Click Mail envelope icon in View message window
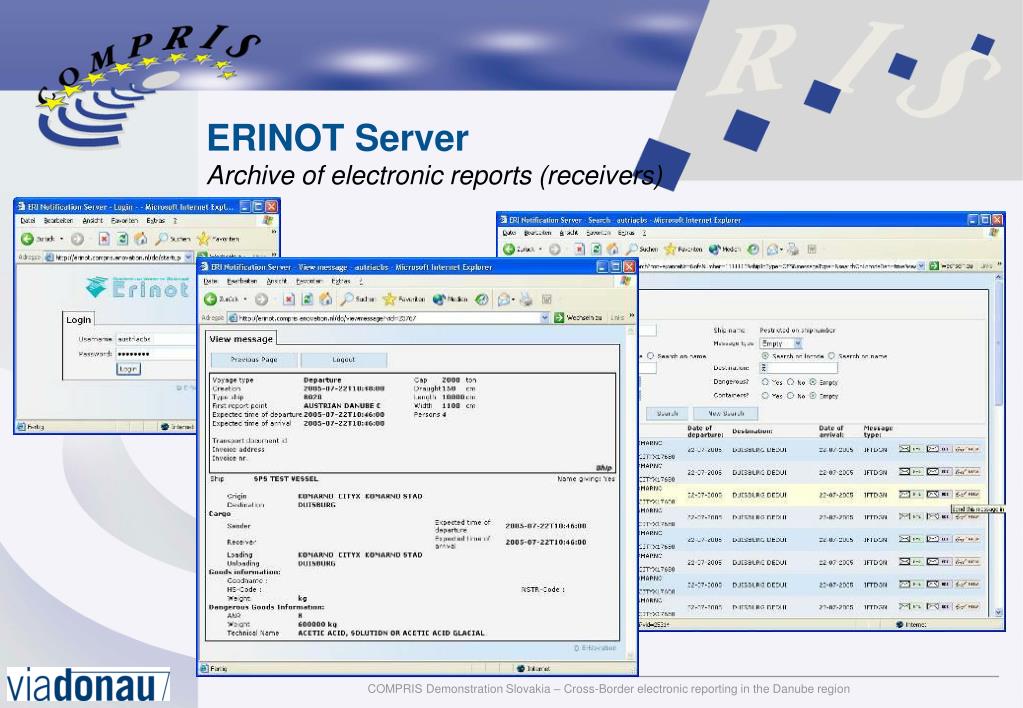1023x708 pixels. [503, 300]
